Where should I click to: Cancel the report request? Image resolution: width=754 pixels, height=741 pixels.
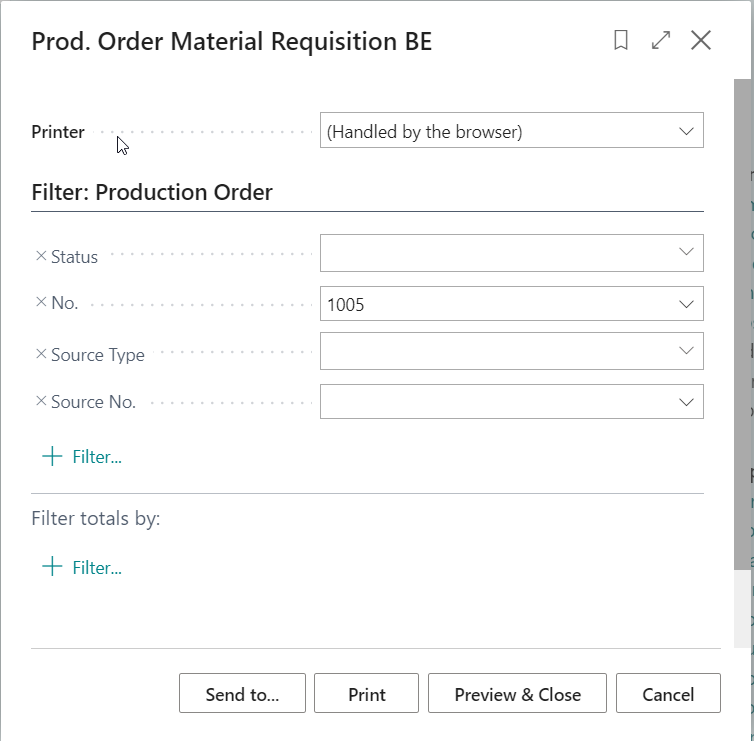pyautogui.click(x=668, y=694)
